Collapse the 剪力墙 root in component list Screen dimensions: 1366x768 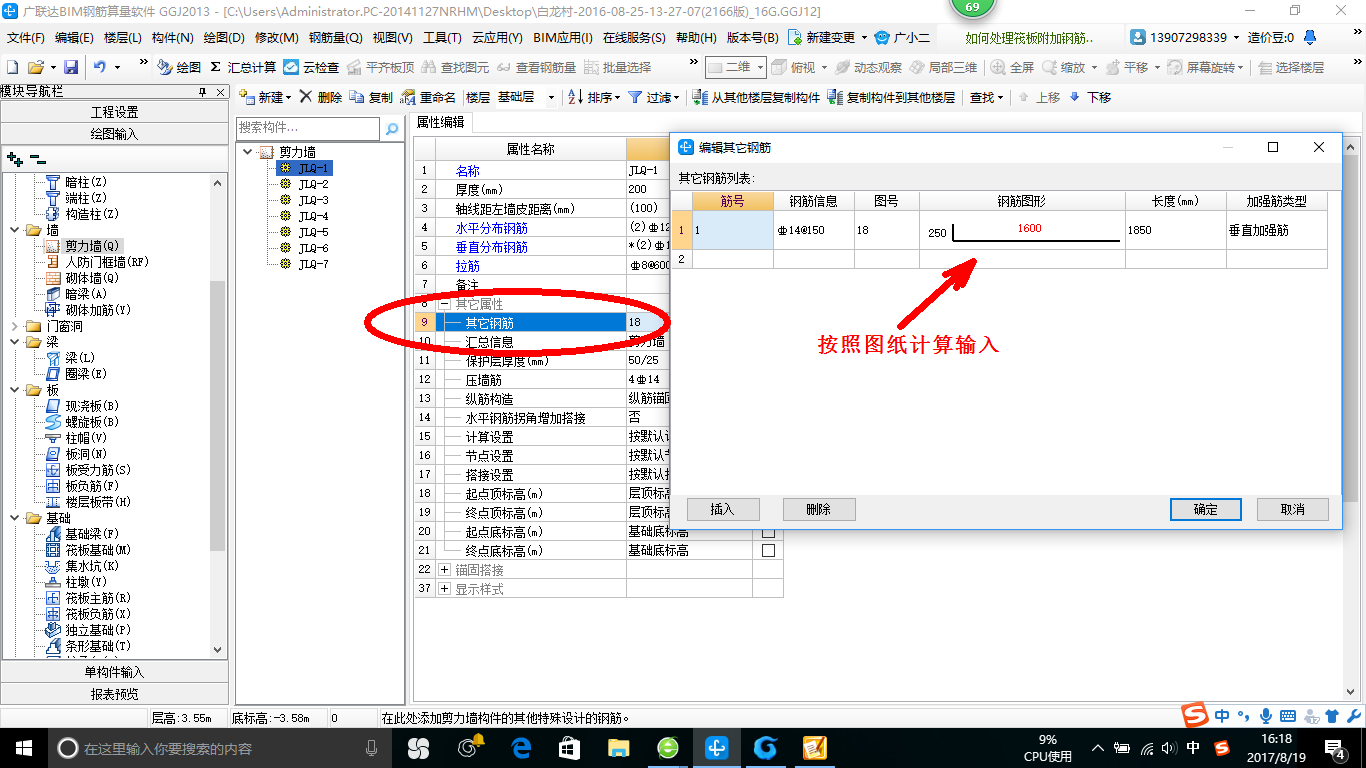pos(247,152)
